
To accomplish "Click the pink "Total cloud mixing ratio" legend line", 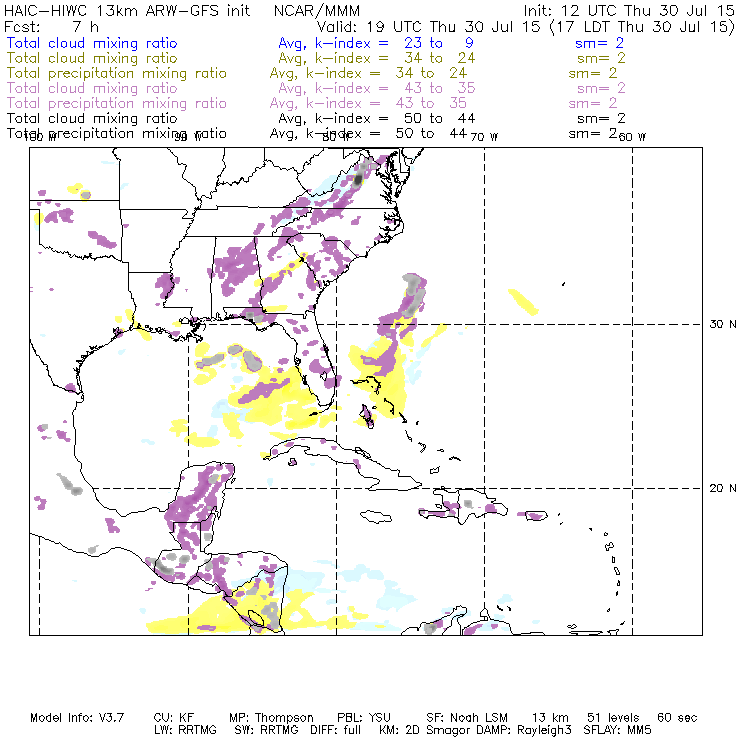I will 92,88.
